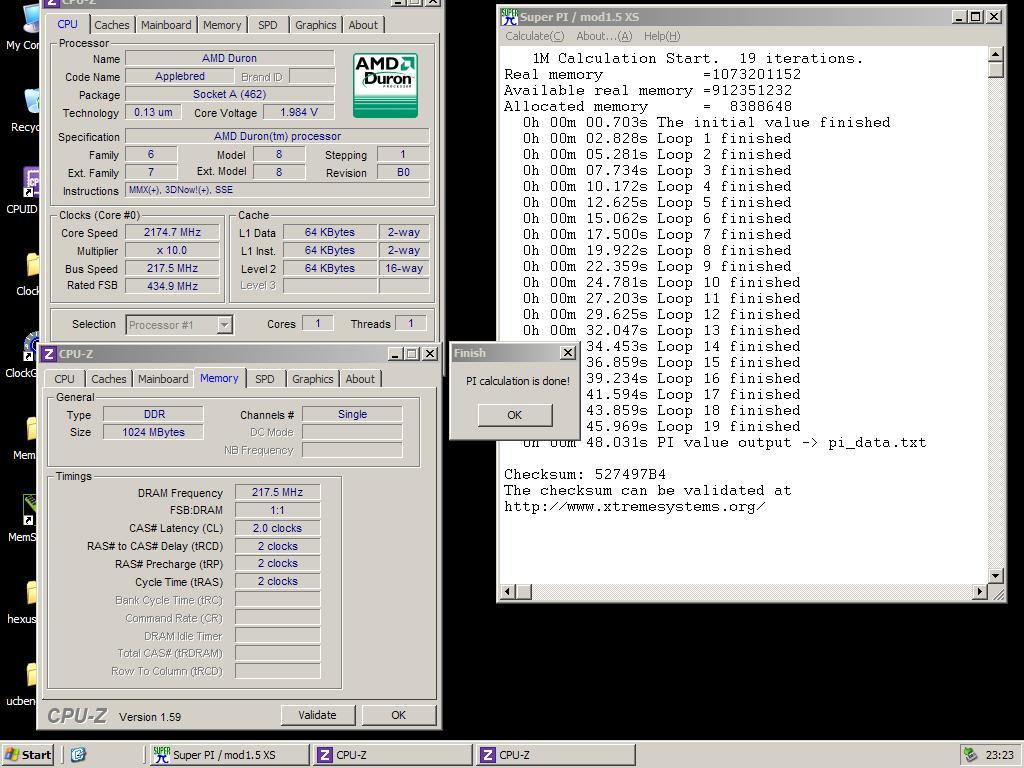
Task: Open the Processor #1 selection dropdown
Action: [x=224, y=325]
